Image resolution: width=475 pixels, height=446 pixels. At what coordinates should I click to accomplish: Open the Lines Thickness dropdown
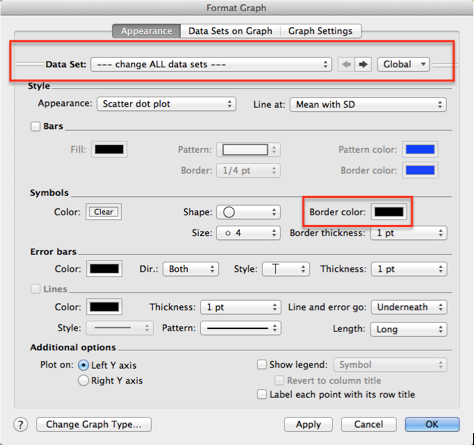click(x=241, y=307)
